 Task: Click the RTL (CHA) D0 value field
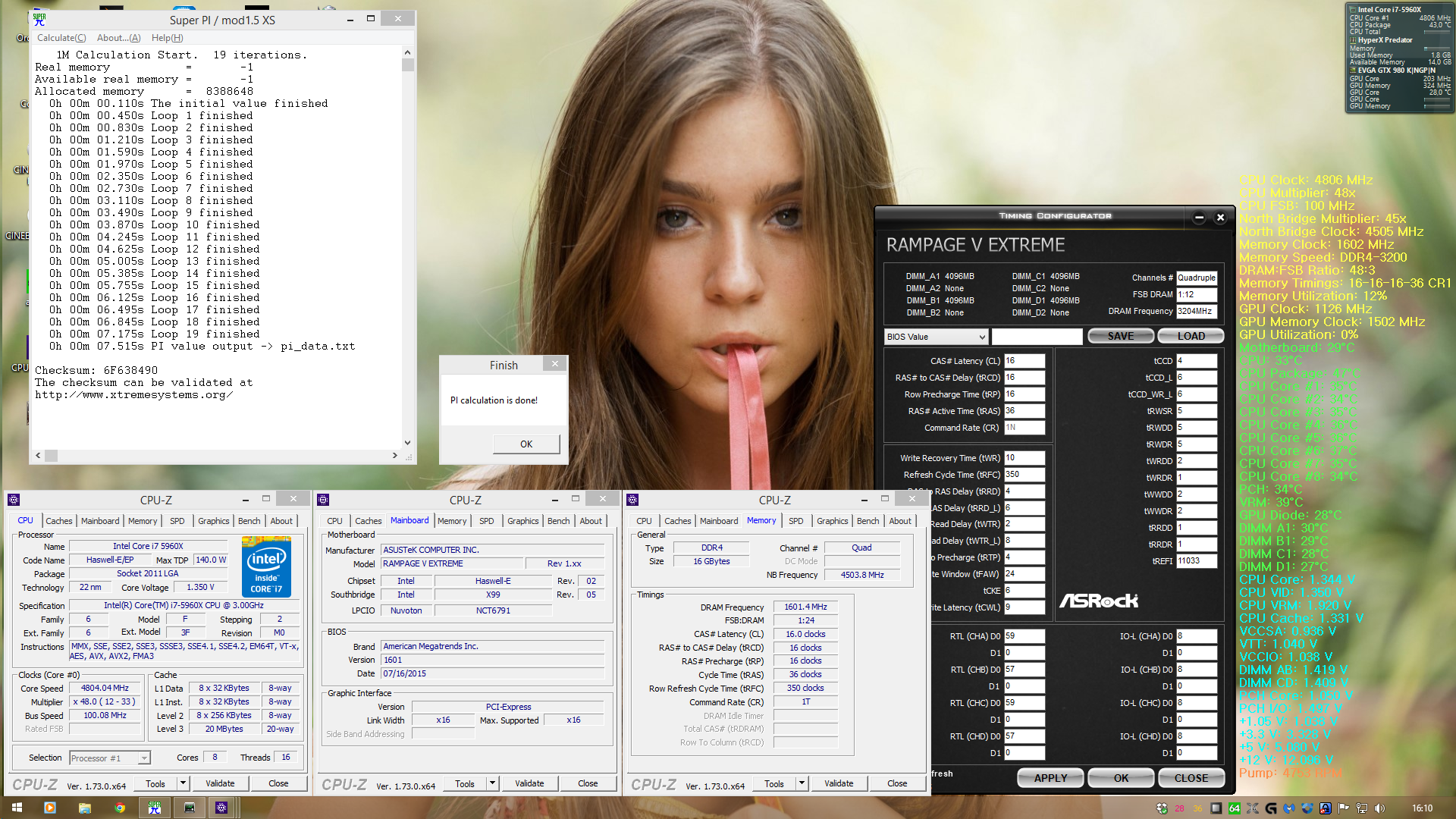tap(1025, 636)
